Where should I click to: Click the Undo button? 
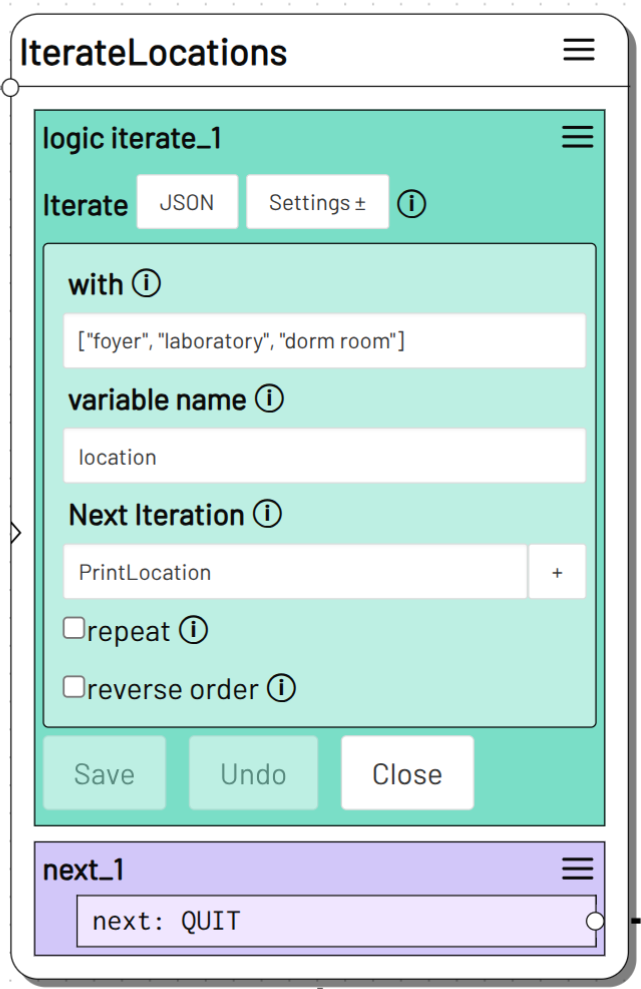point(253,774)
